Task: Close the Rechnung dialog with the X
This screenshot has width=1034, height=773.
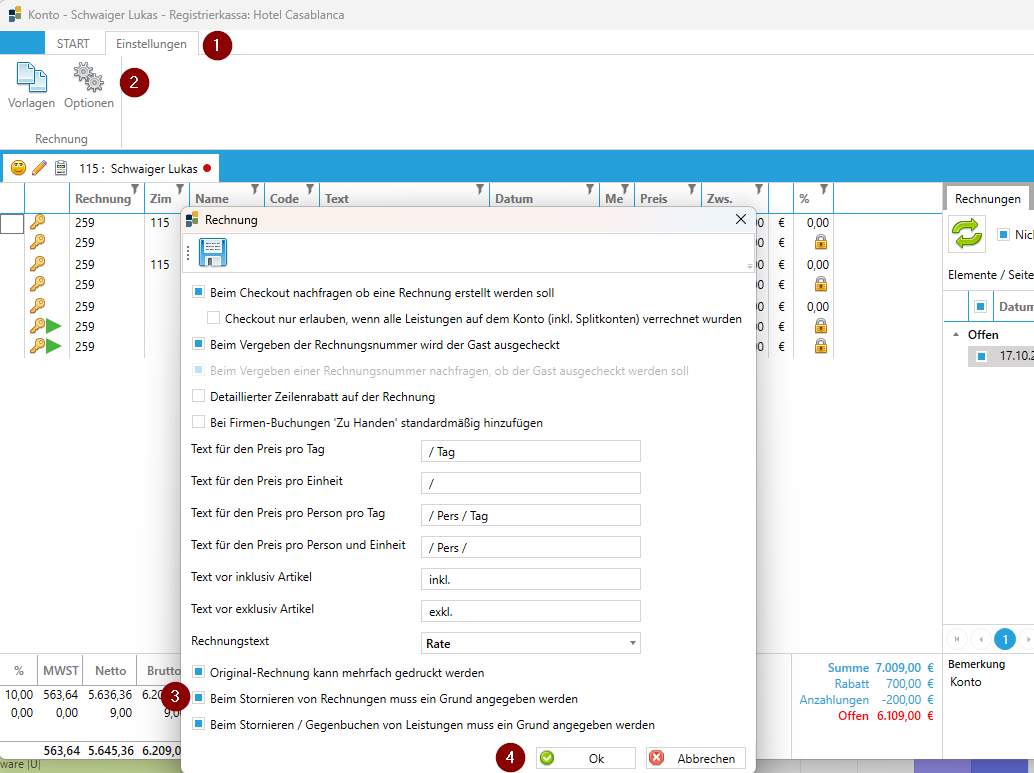Action: [741, 219]
